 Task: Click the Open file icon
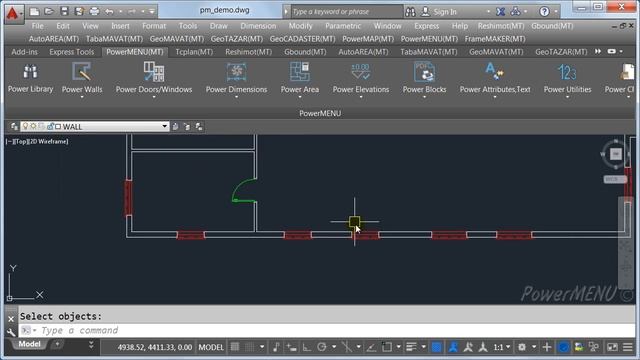(x=49, y=11)
